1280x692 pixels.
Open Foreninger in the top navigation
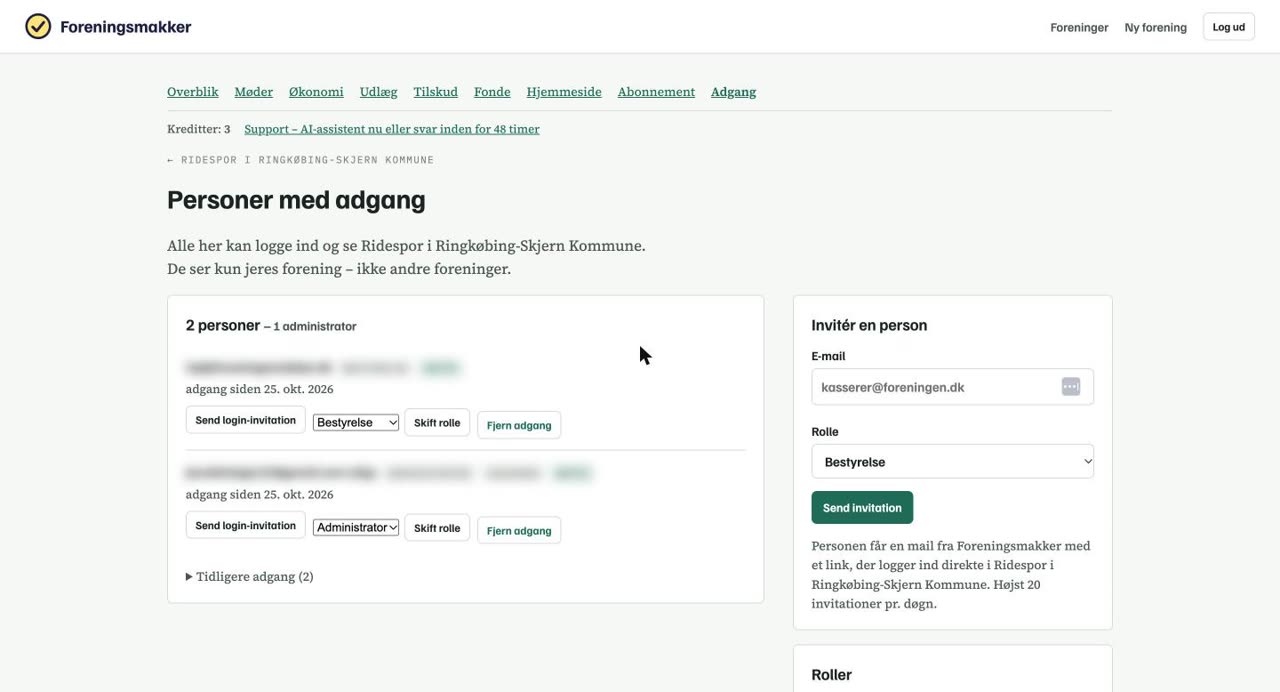pos(1079,27)
